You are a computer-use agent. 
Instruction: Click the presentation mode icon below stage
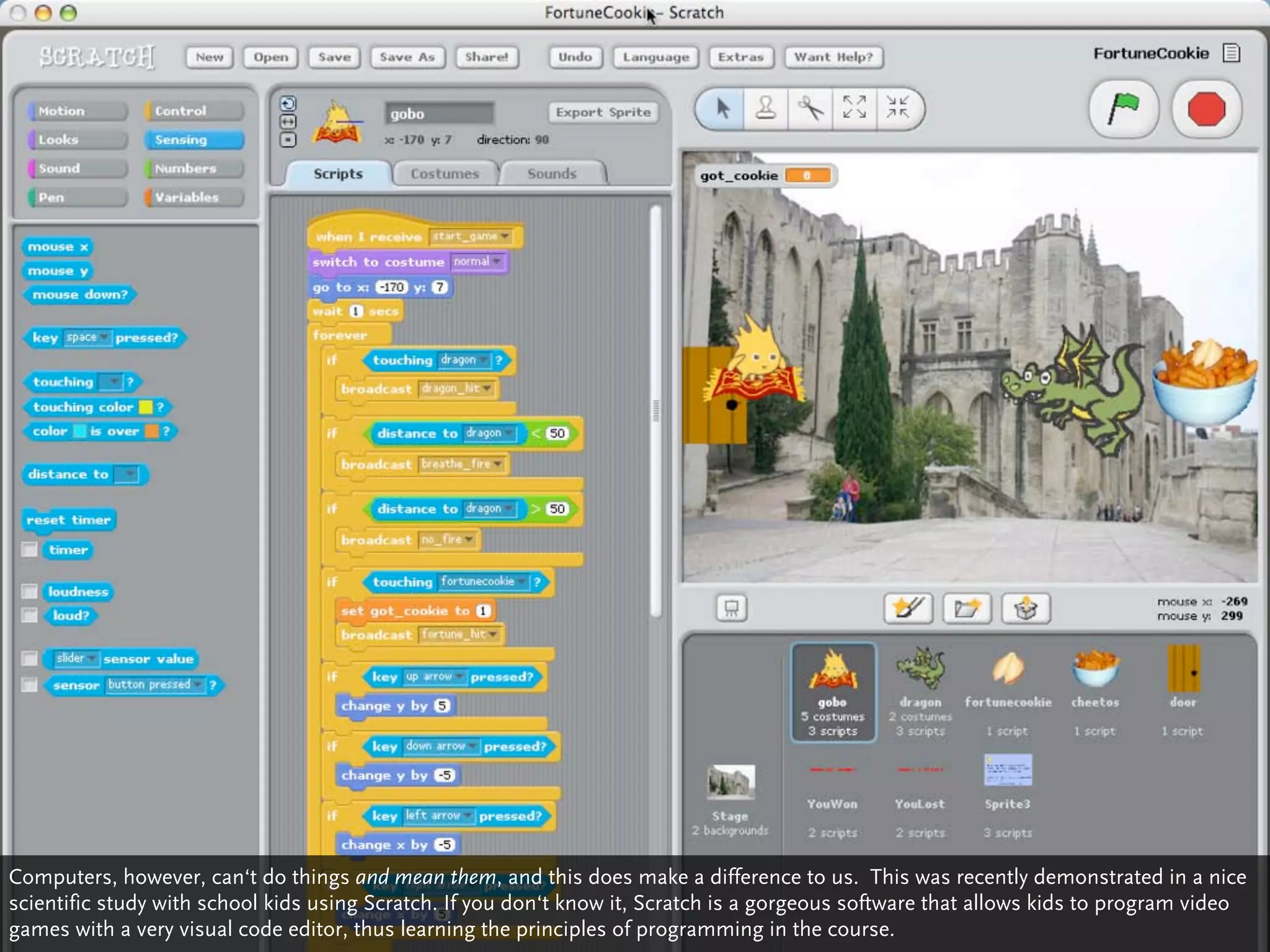731,608
